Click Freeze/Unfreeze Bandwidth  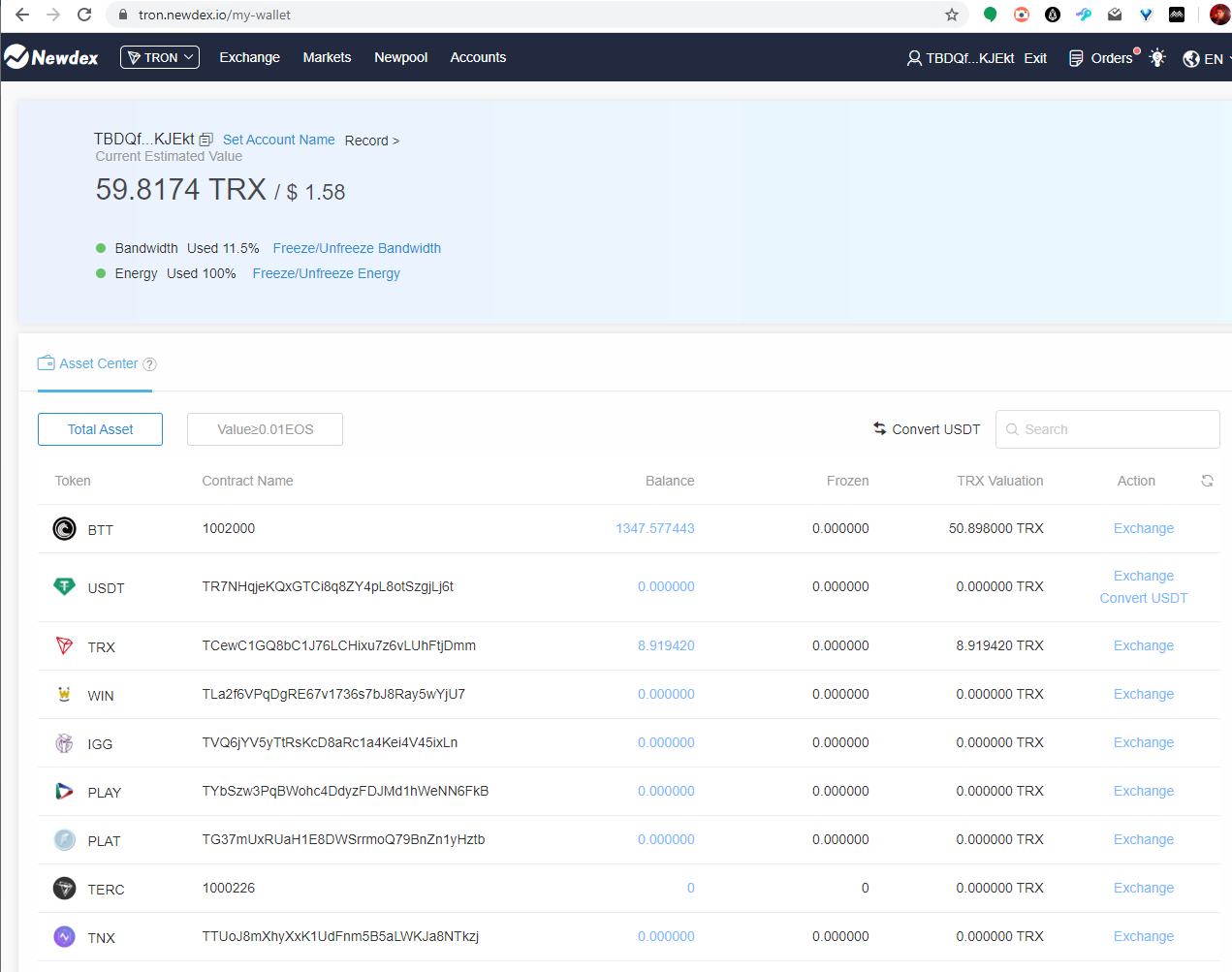[x=357, y=248]
